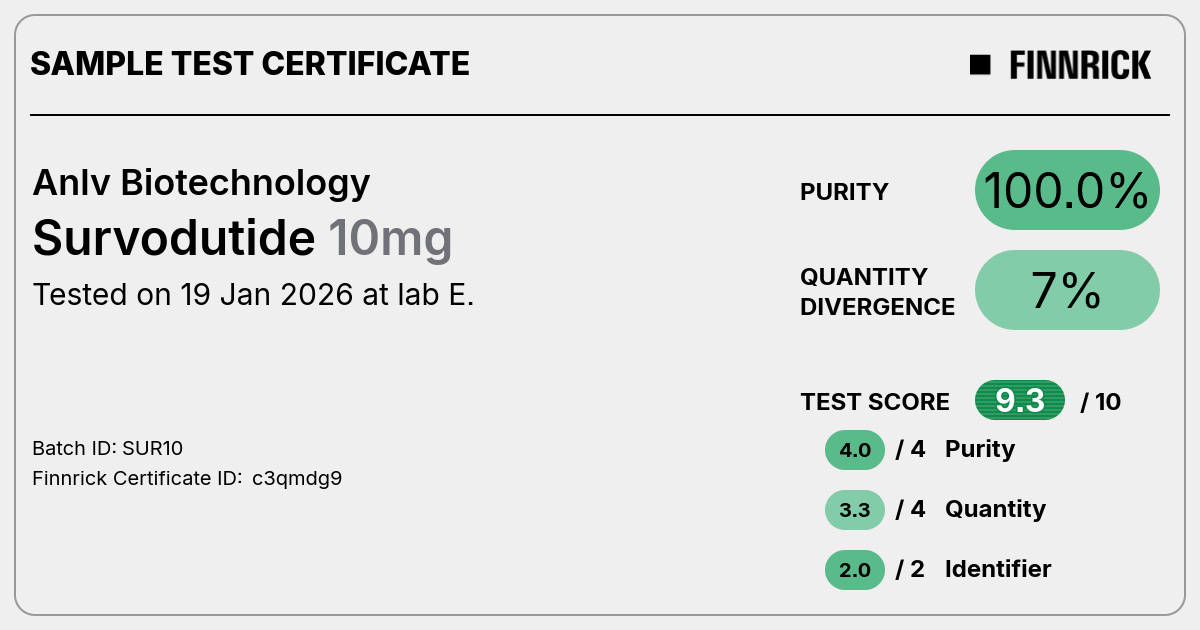Screen dimensions: 1200x630
Task: Select certificate ID c3qmdg9
Action: click(x=297, y=479)
